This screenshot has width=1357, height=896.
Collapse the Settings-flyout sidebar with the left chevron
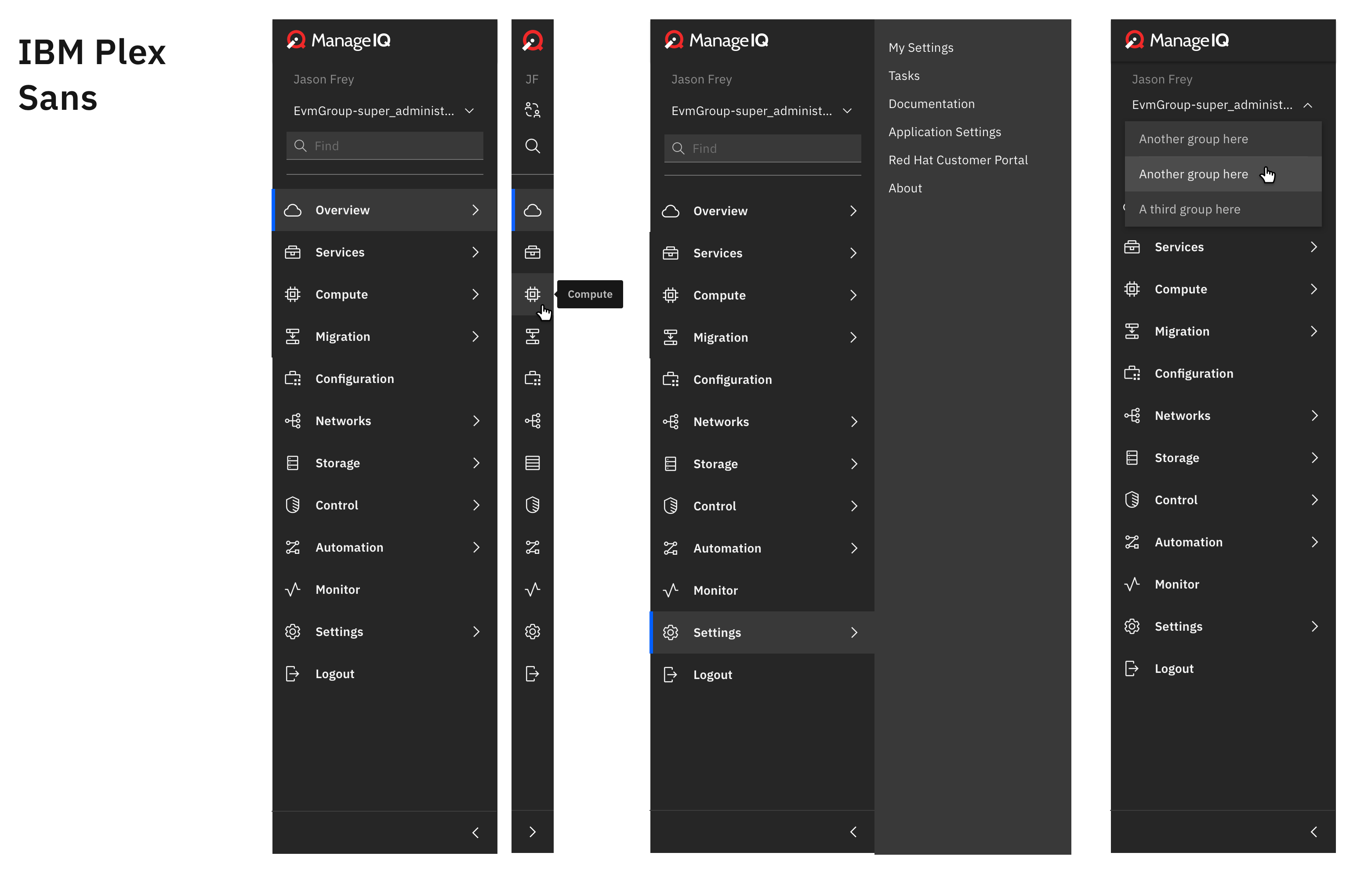(x=853, y=831)
